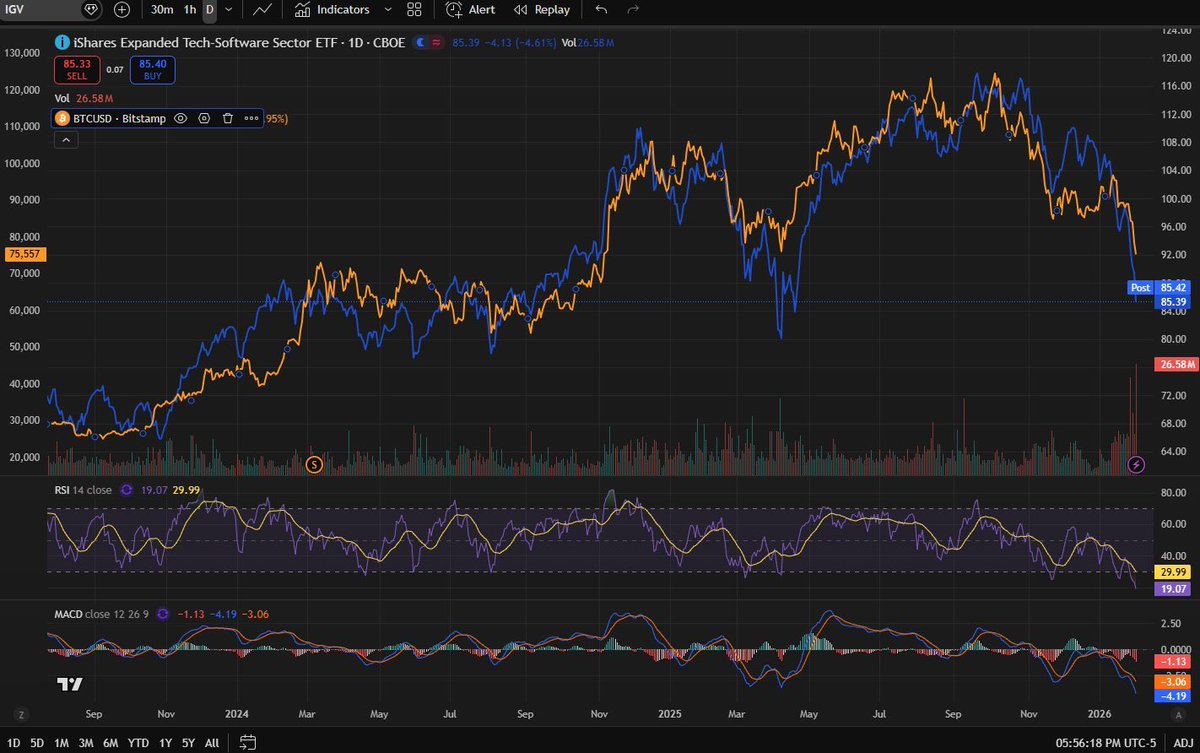This screenshot has width=1200, height=753.
Task: Switch to the 1h timeframe
Action: tap(189, 9)
